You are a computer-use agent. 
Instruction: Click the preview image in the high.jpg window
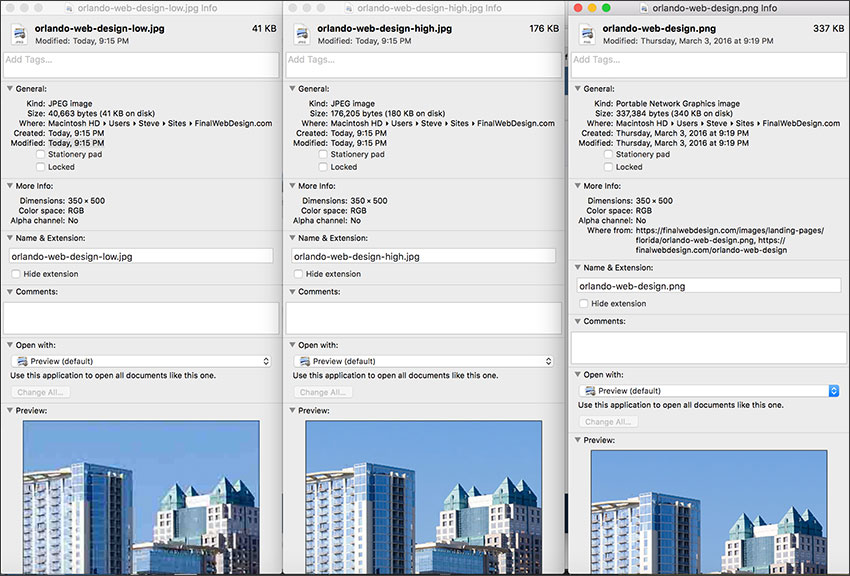click(423, 497)
